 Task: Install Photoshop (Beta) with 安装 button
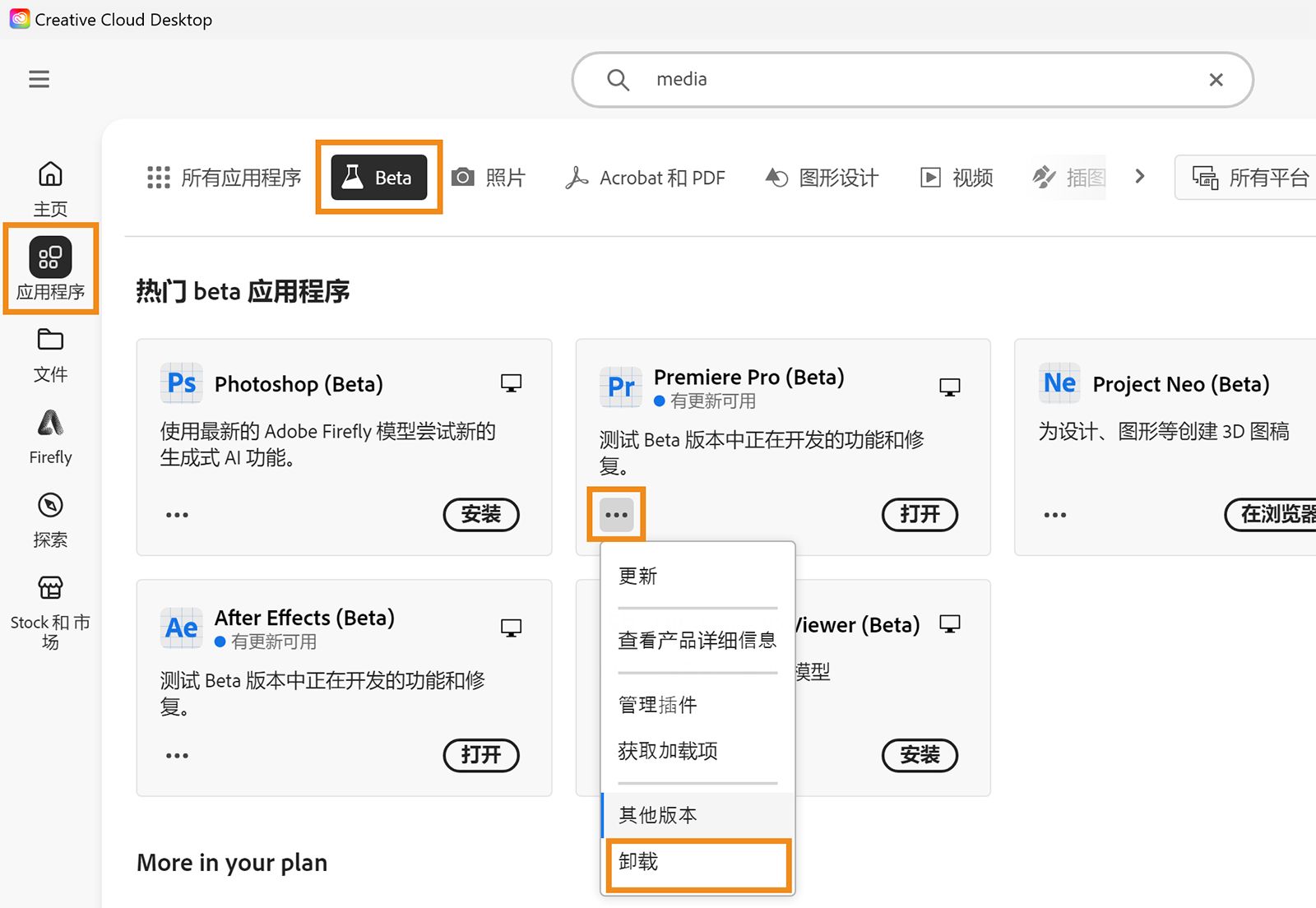click(481, 515)
